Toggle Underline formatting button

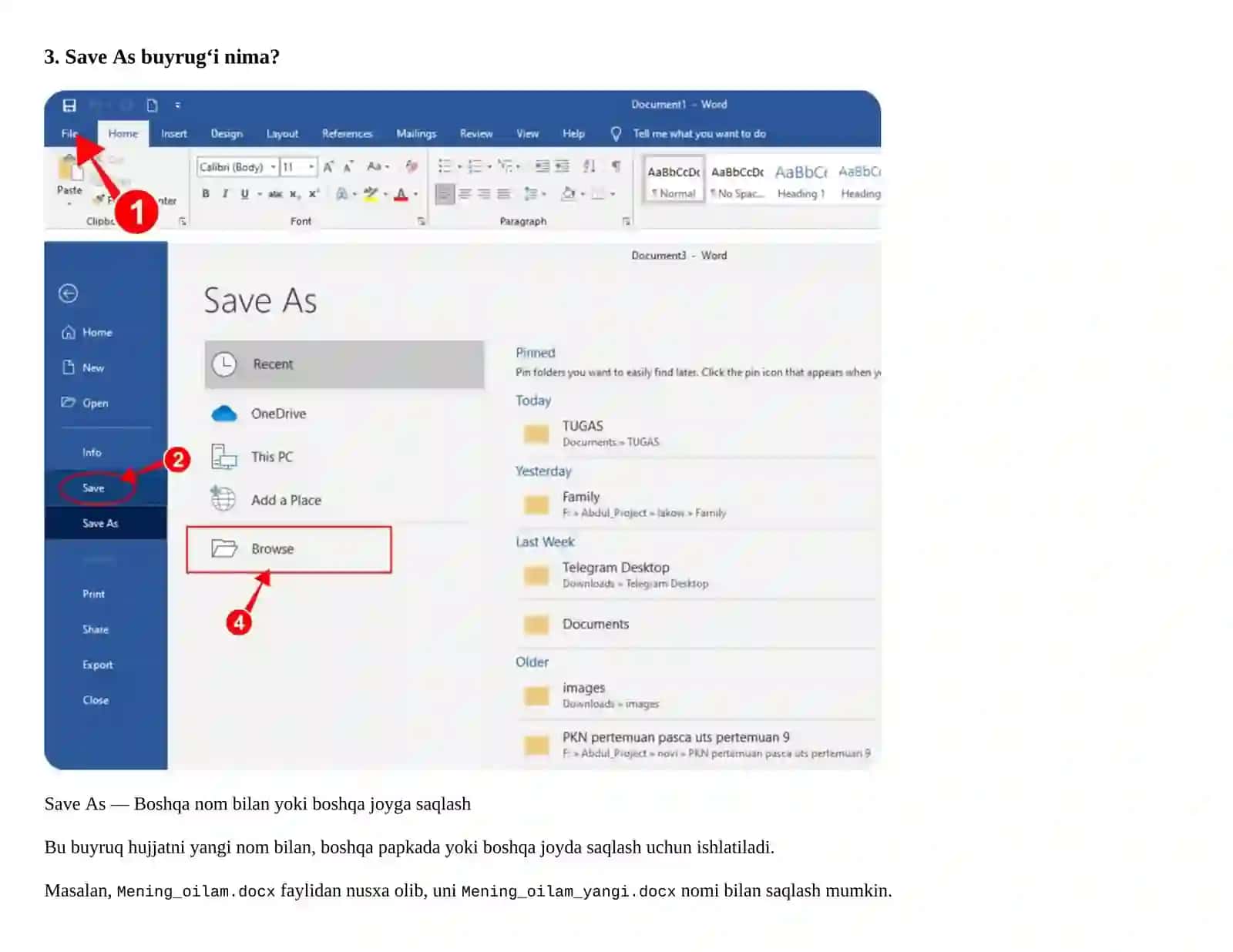tap(244, 193)
